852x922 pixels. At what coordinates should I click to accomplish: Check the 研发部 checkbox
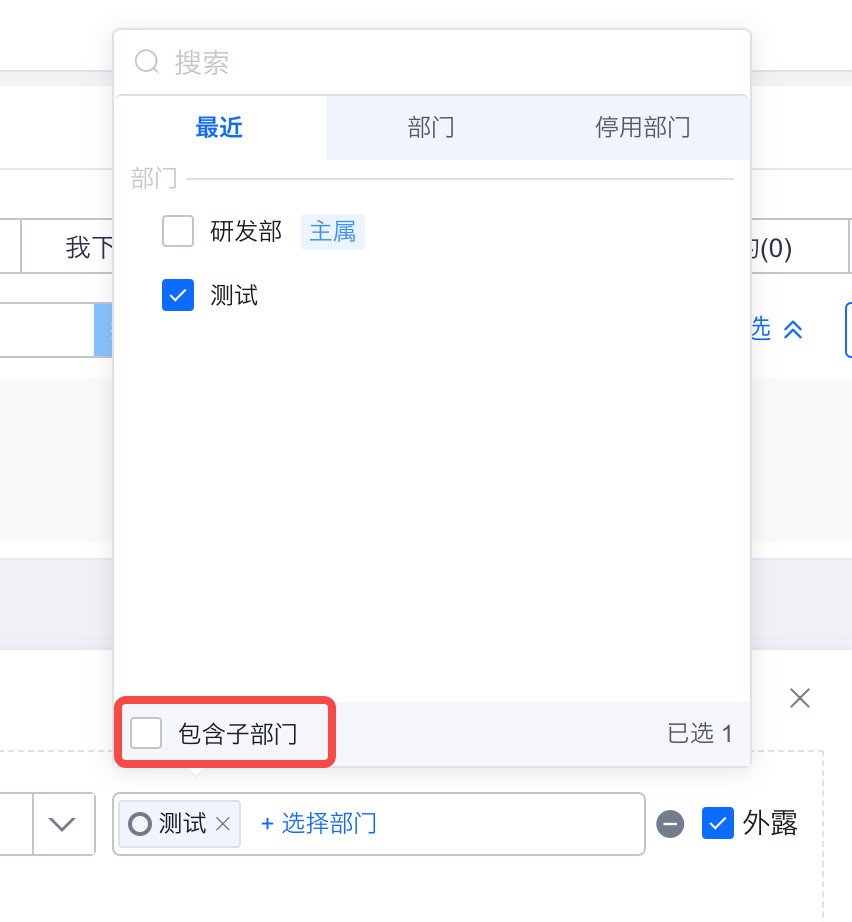[x=177, y=231]
